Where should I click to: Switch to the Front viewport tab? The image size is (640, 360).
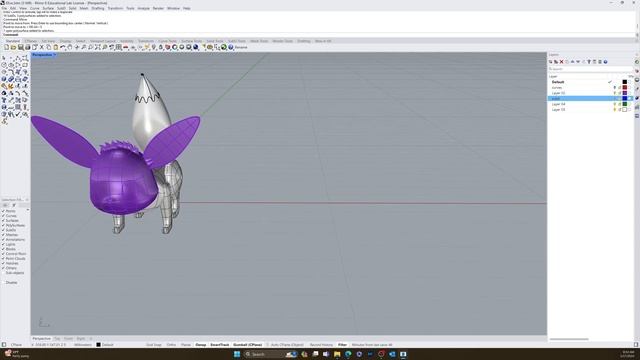68,339
